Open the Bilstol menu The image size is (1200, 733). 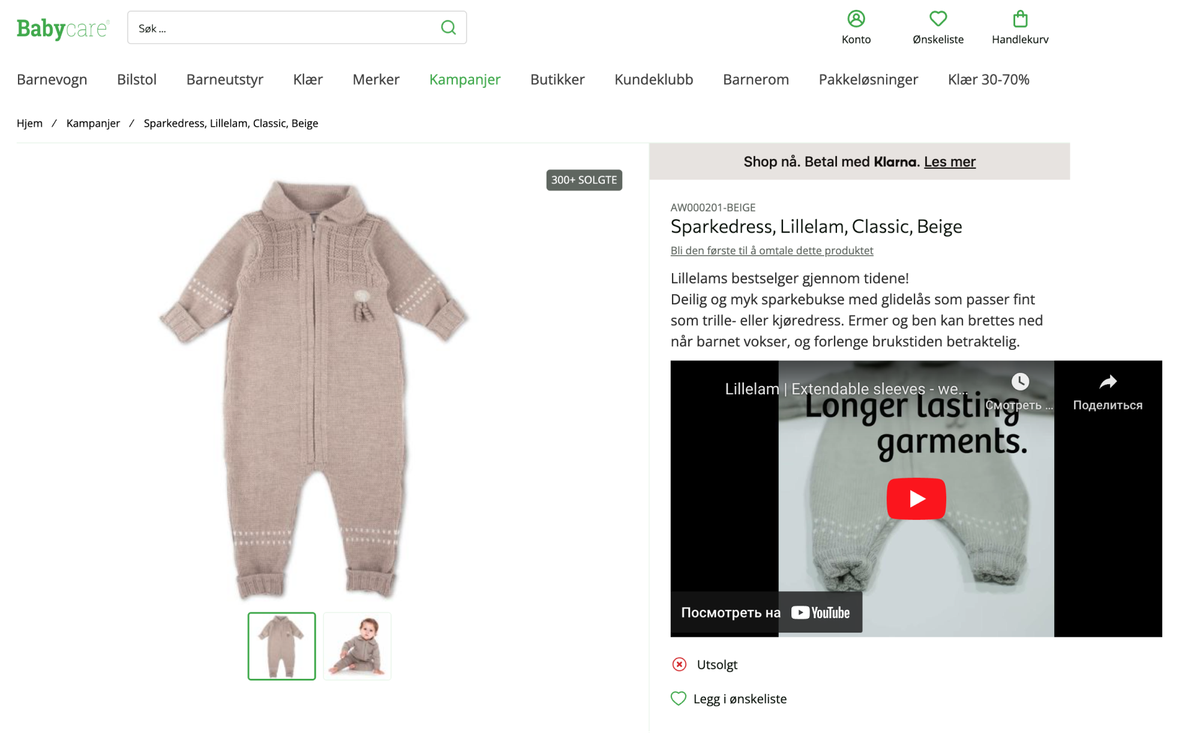pyautogui.click(x=137, y=79)
